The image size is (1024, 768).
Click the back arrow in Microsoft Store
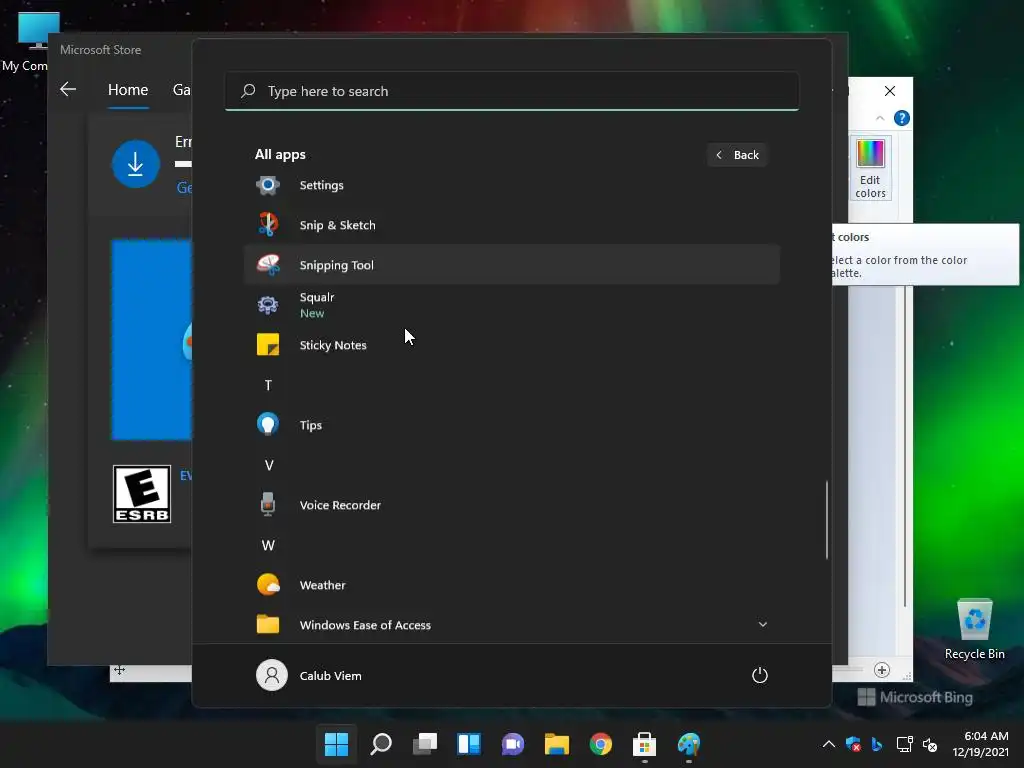68,89
